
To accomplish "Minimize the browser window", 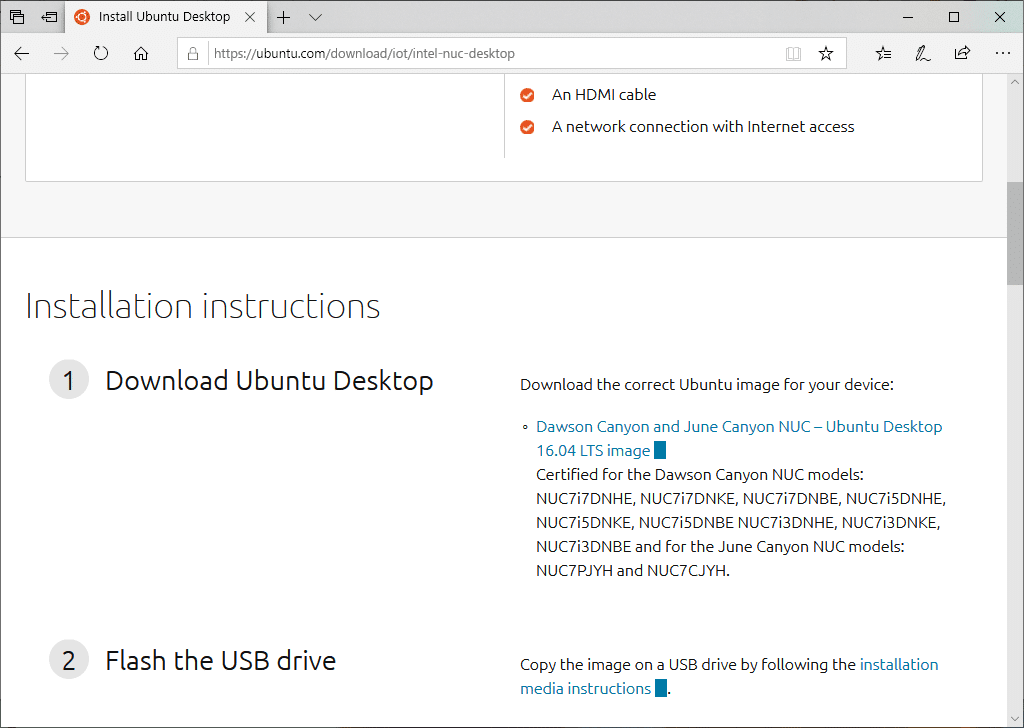I will tap(908, 18).
